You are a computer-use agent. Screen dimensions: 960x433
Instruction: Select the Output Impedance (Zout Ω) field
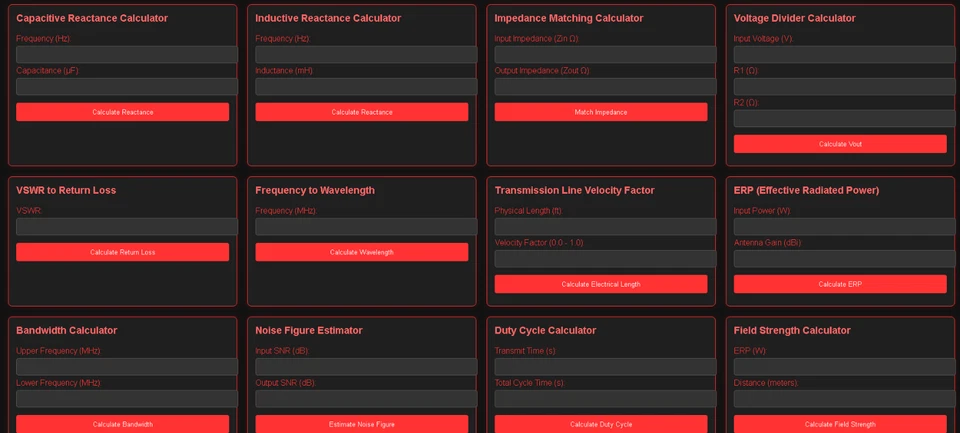coord(606,86)
